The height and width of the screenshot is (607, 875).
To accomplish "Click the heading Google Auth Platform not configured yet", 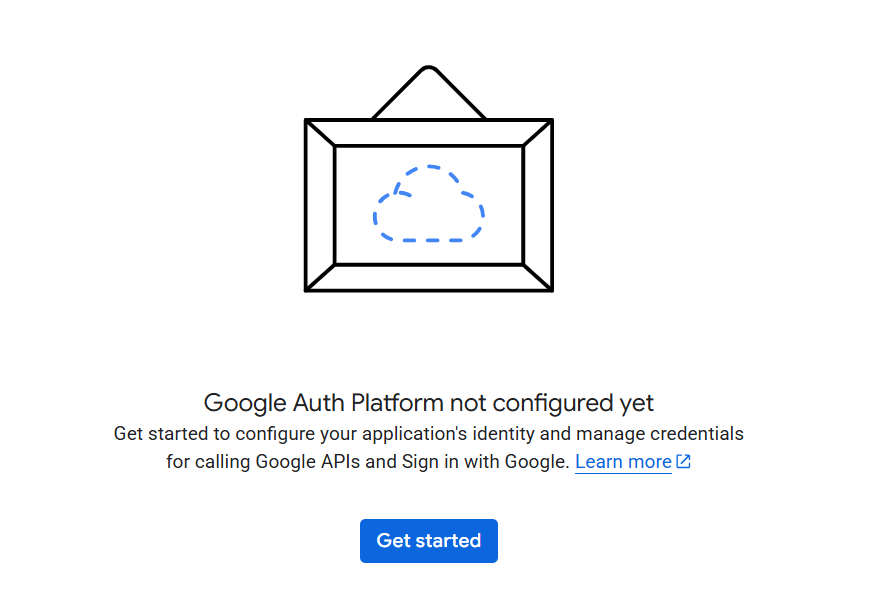I will pyautogui.click(x=429, y=403).
